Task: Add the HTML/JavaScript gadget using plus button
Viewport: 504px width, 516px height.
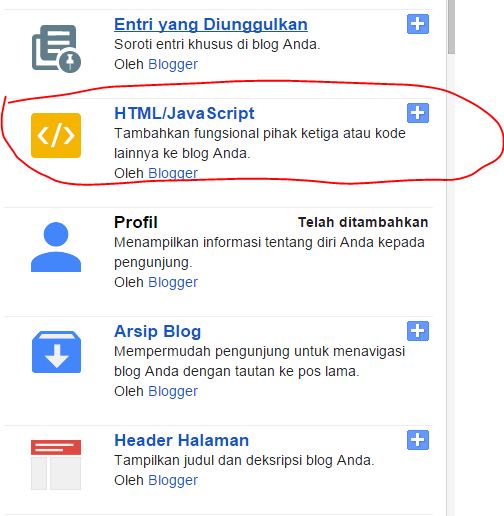Action: coord(418,113)
